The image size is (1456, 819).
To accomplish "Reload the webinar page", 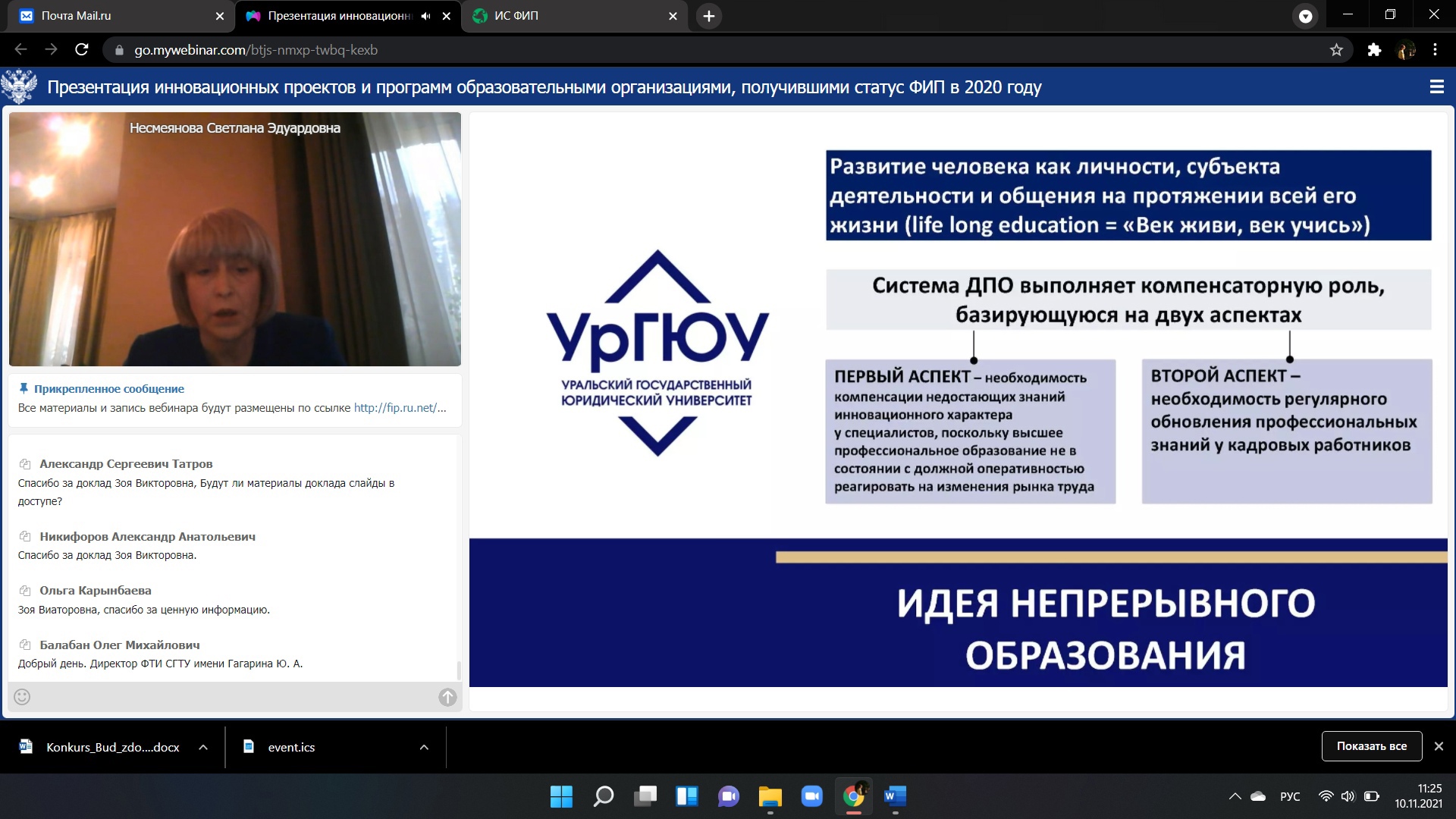I will pyautogui.click(x=82, y=50).
